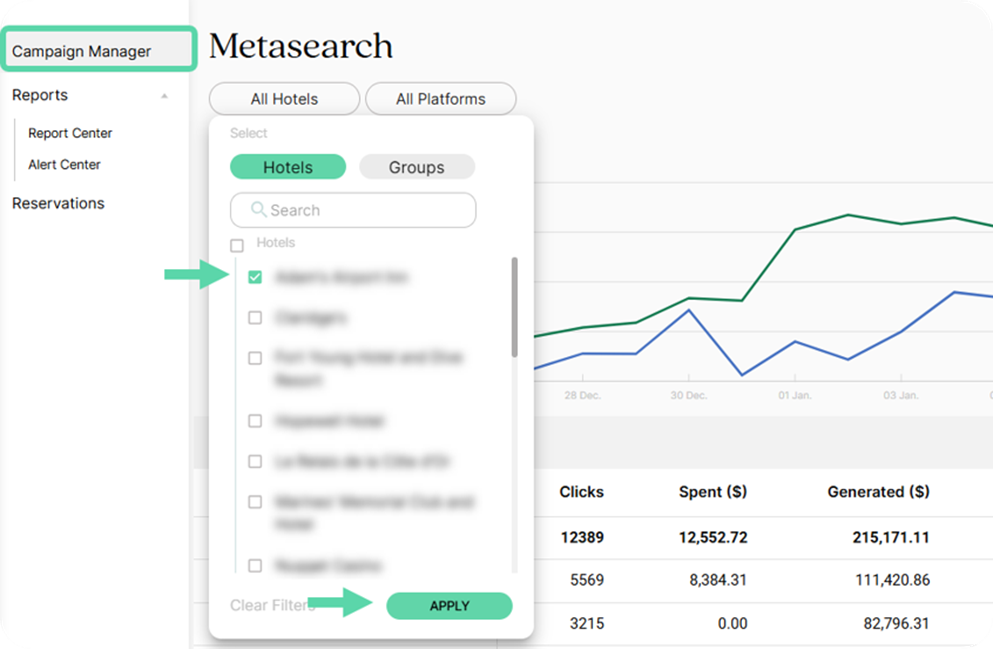Open the All Platforms filter dropdown

(441, 99)
